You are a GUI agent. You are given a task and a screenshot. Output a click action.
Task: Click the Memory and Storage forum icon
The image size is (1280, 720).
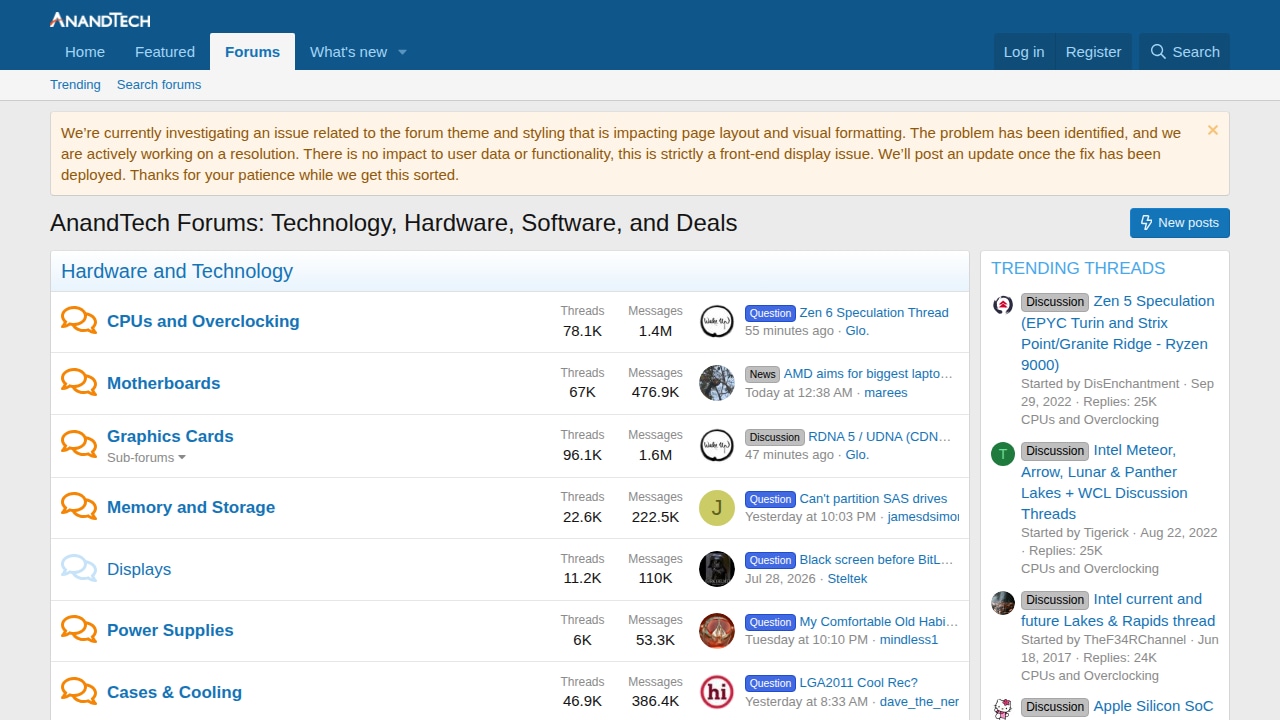click(x=79, y=506)
